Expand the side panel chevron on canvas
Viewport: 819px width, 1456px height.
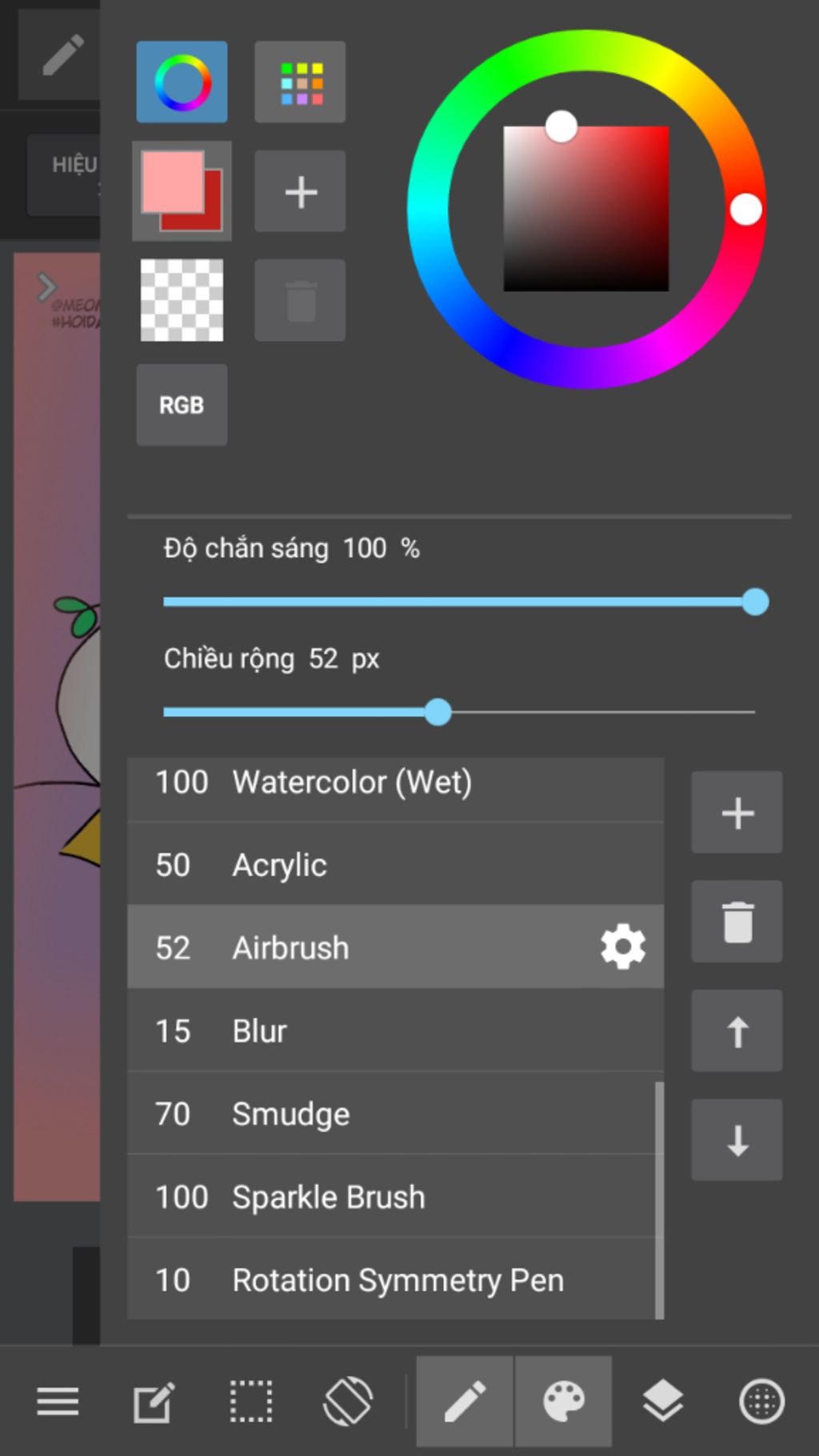click(x=46, y=286)
